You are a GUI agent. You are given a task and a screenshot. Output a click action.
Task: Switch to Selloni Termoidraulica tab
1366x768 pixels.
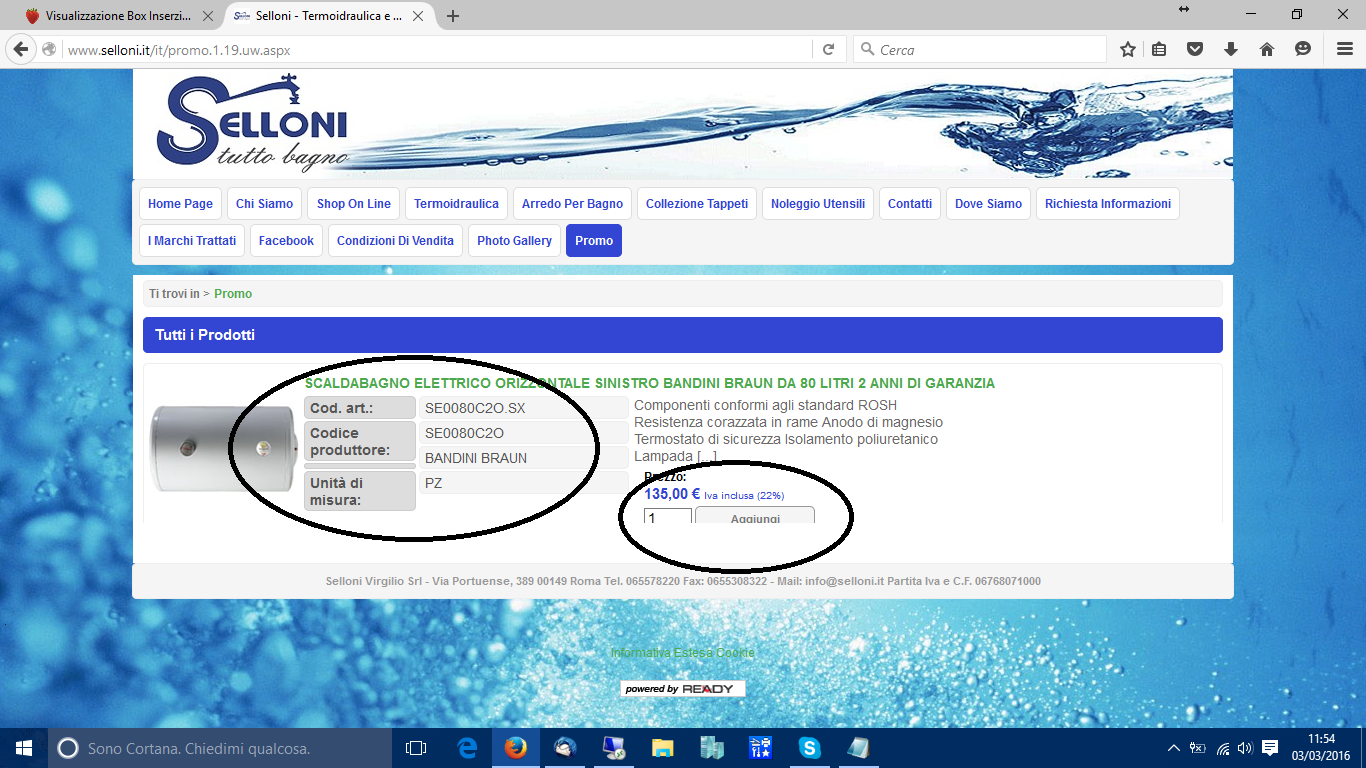click(x=327, y=16)
